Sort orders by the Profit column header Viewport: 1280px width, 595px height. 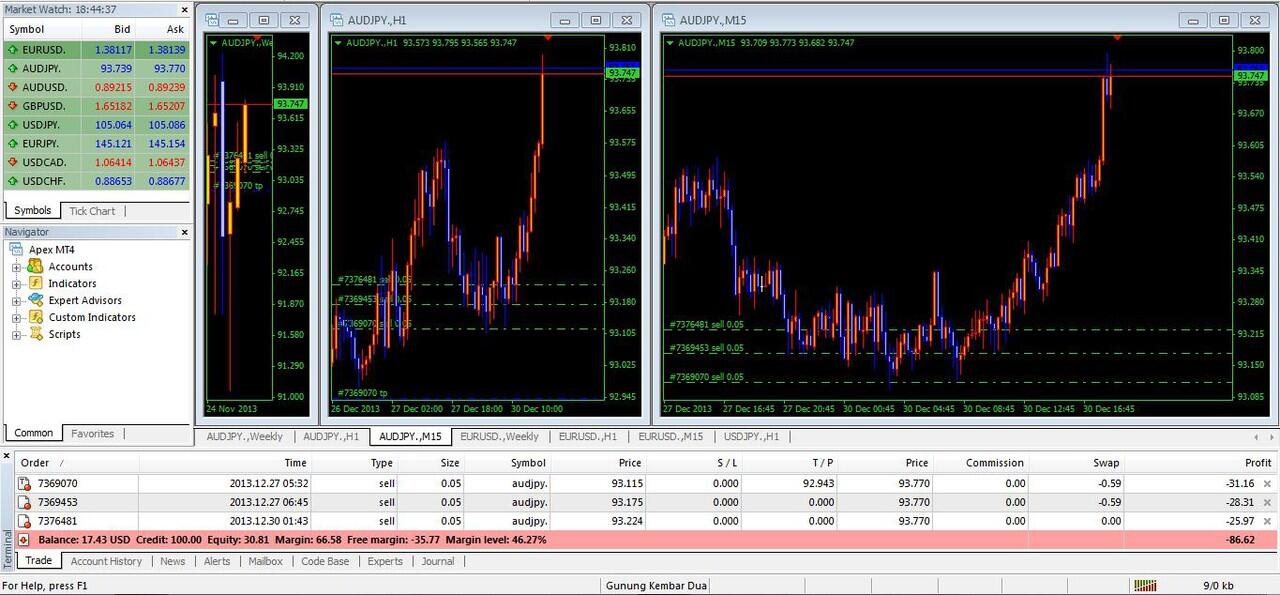tap(1200, 463)
